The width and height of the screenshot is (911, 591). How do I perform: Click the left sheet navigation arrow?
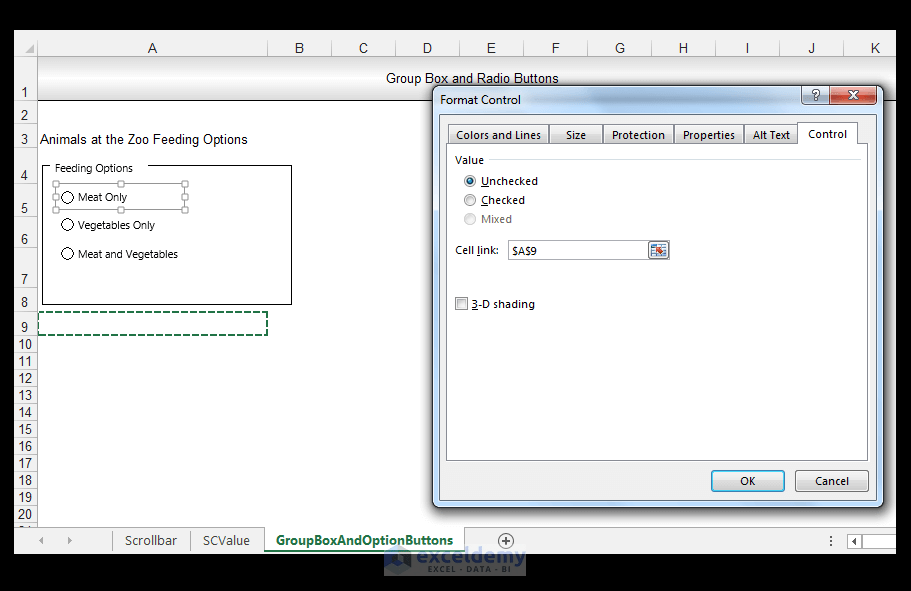[x=40, y=540]
